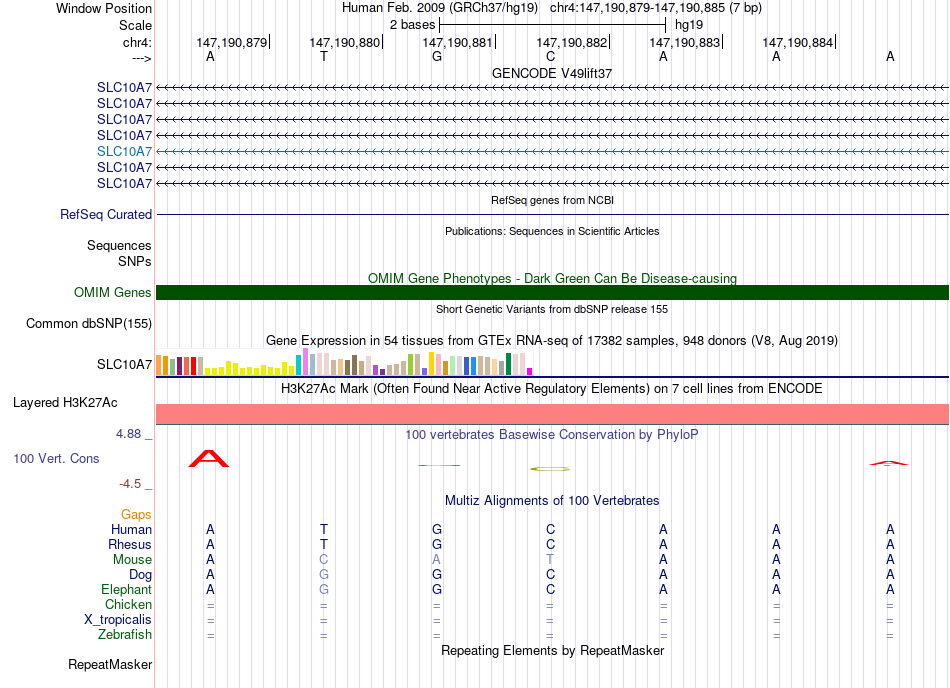Image resolution: width=950 pixels, height=688 pixels.
Task: Click reference base C in the sequence row
Action: tap(550, 56)
